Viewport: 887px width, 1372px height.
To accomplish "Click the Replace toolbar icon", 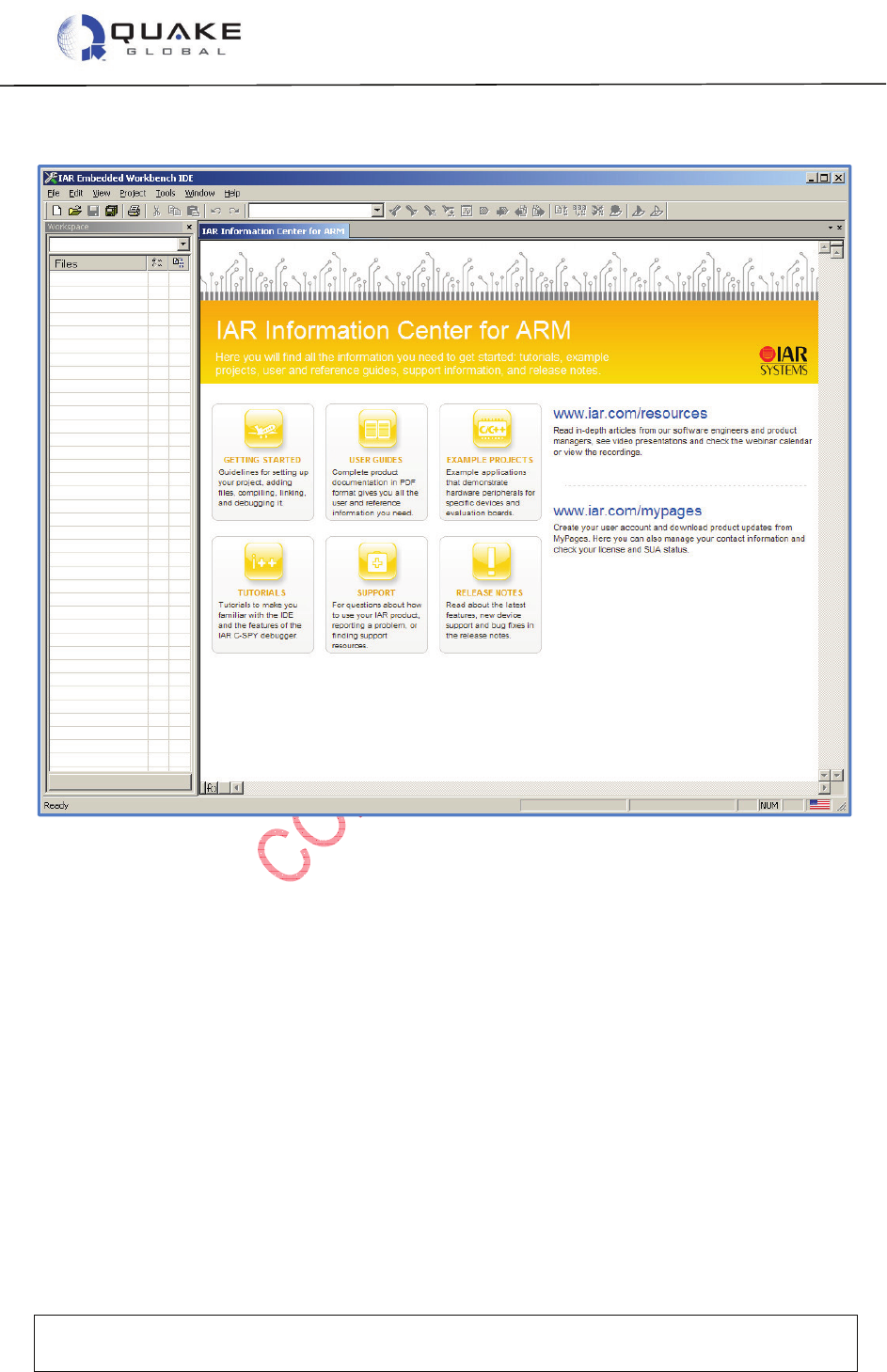I will (x=448, y=211).
